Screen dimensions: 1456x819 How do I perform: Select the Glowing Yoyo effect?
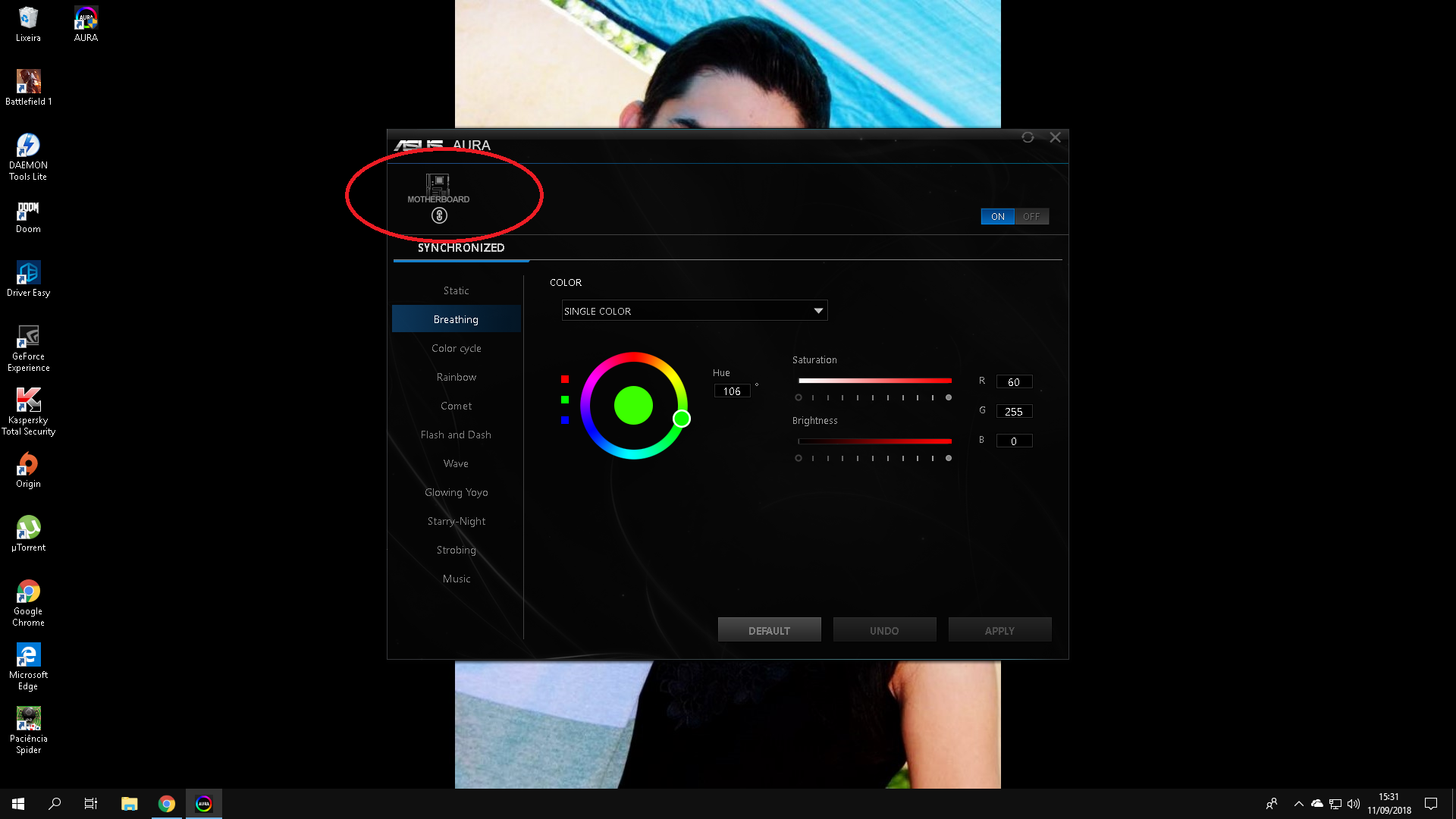[457, 493]
